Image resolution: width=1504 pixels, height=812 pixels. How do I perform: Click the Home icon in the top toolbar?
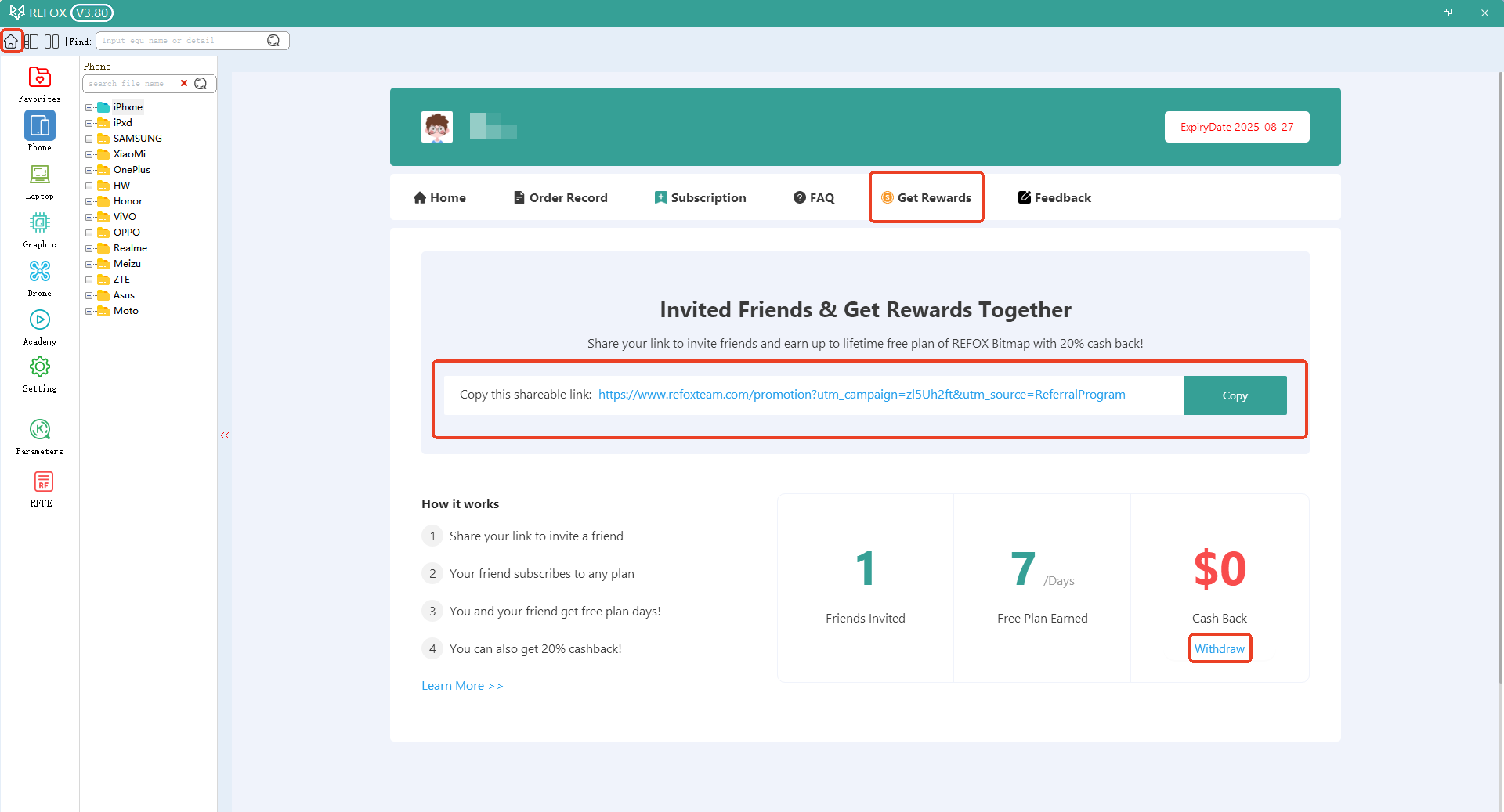click(12, 40)
